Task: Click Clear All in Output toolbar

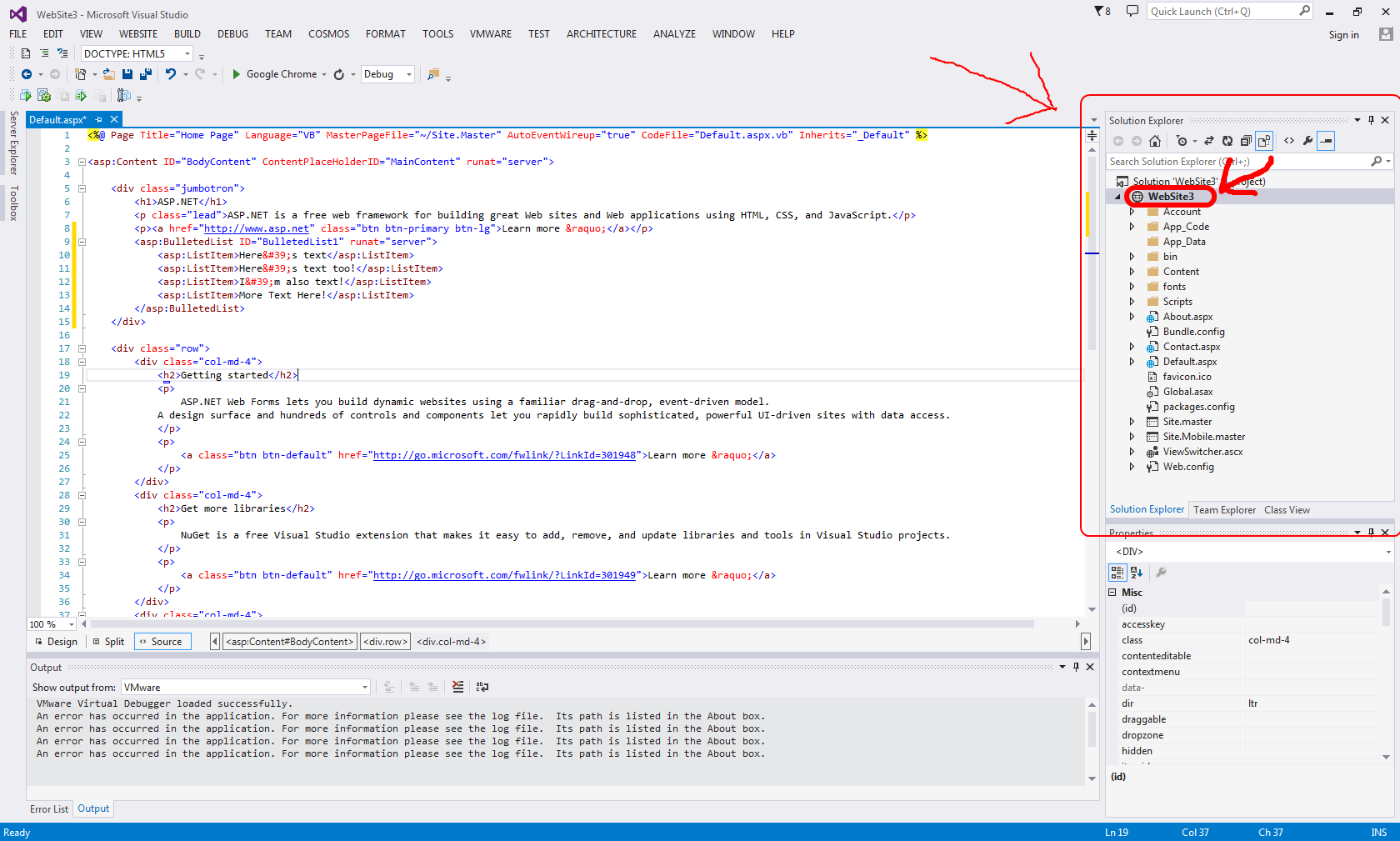Action: 457,687
